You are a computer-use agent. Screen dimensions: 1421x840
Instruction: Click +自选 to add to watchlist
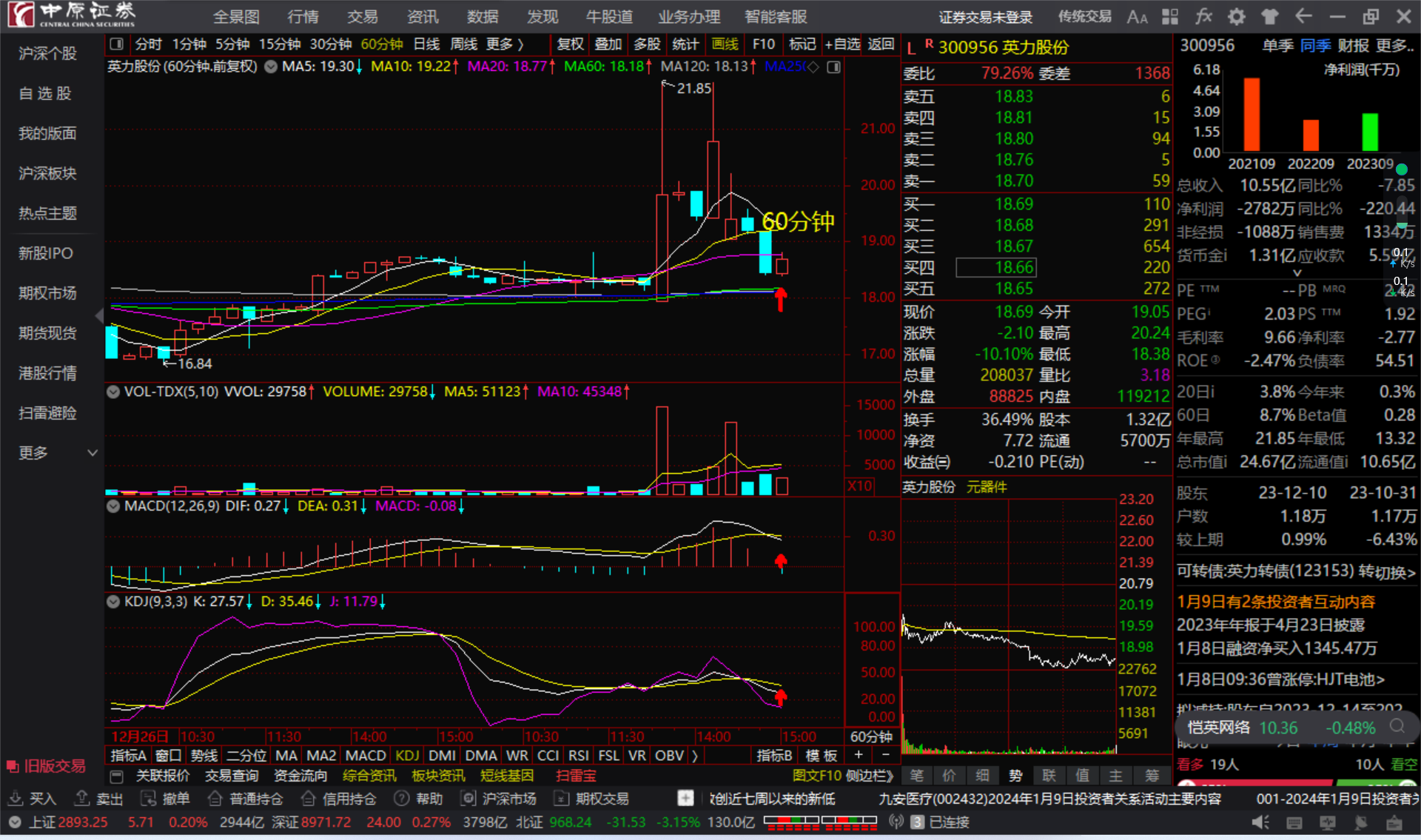(x=843, y=44)
